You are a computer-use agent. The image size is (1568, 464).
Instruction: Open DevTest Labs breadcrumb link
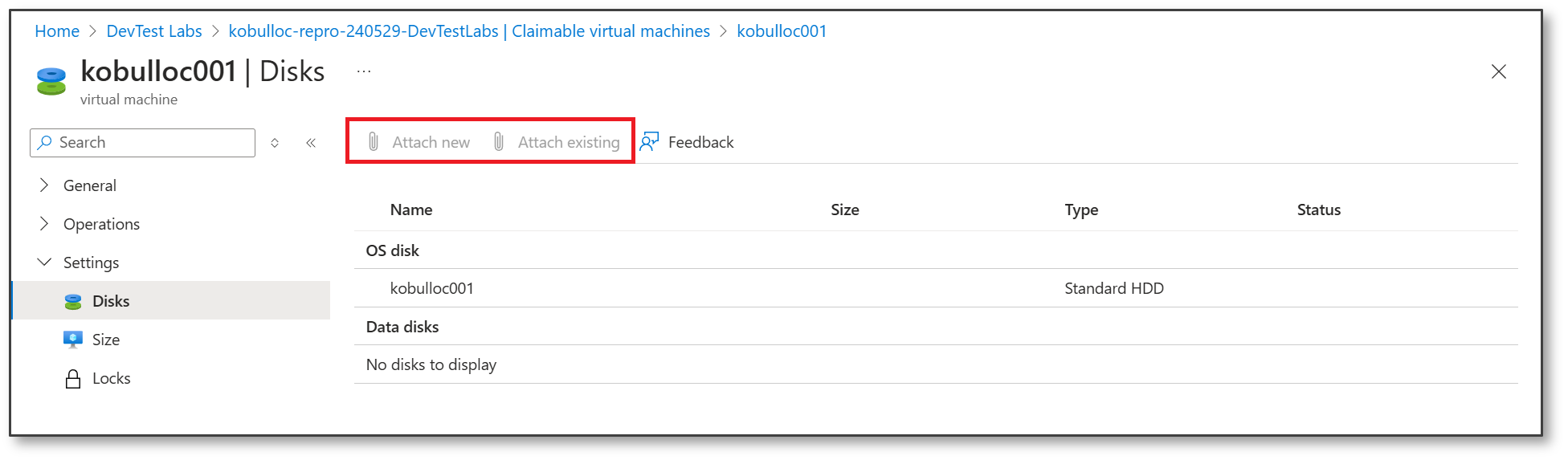[153, 31]
